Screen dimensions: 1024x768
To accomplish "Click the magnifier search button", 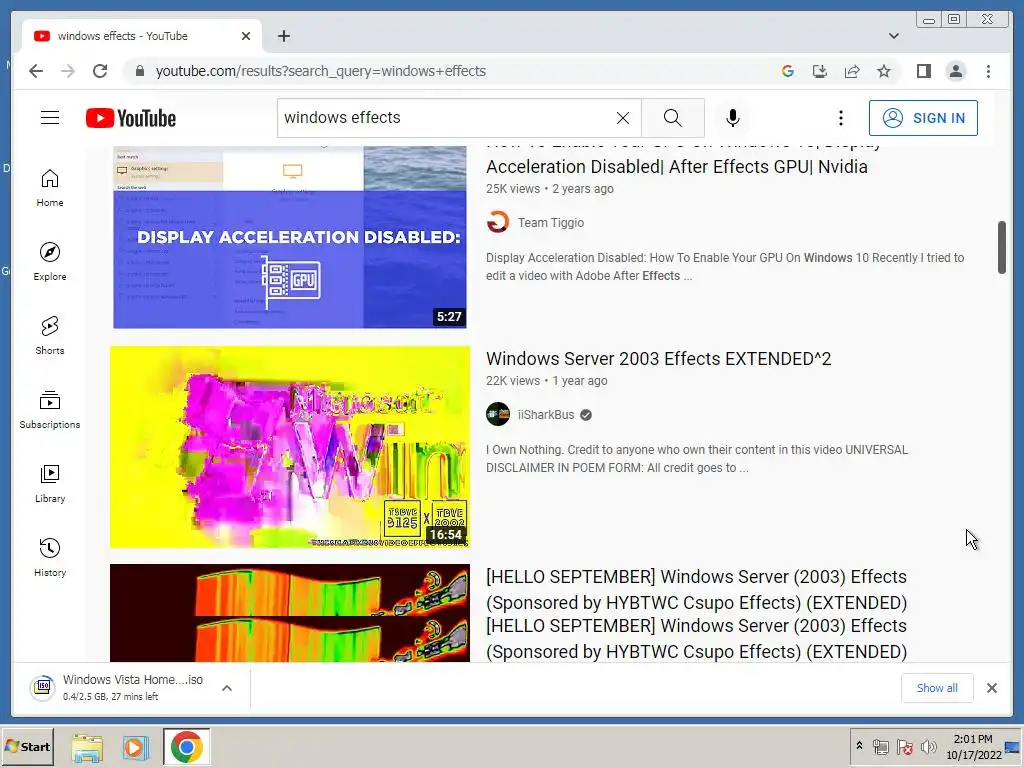I will 673,118.
